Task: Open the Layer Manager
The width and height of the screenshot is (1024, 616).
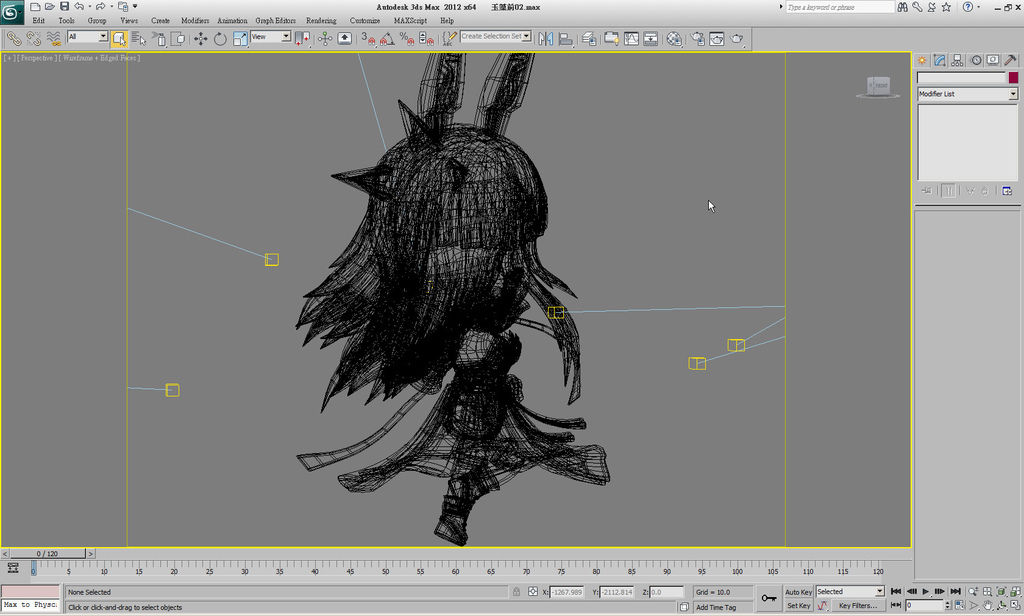Action: click(588, 39)
